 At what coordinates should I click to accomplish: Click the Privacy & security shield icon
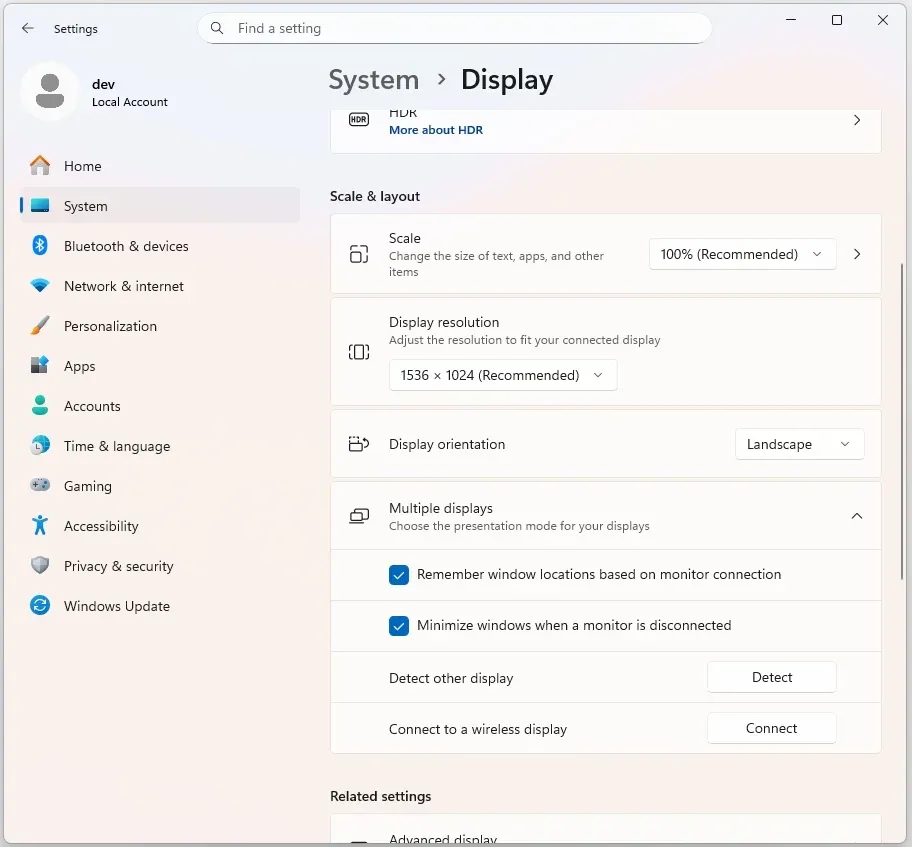point(40,566)
